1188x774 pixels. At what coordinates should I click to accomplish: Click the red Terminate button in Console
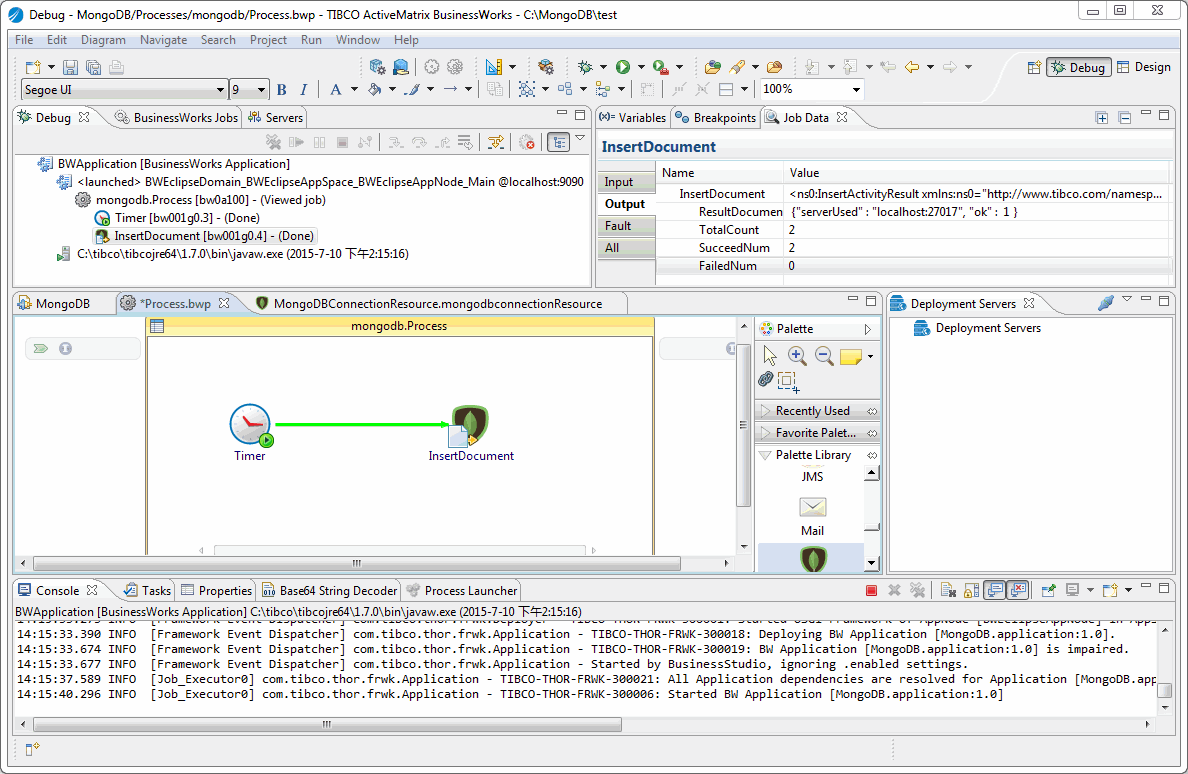[871, 591]
